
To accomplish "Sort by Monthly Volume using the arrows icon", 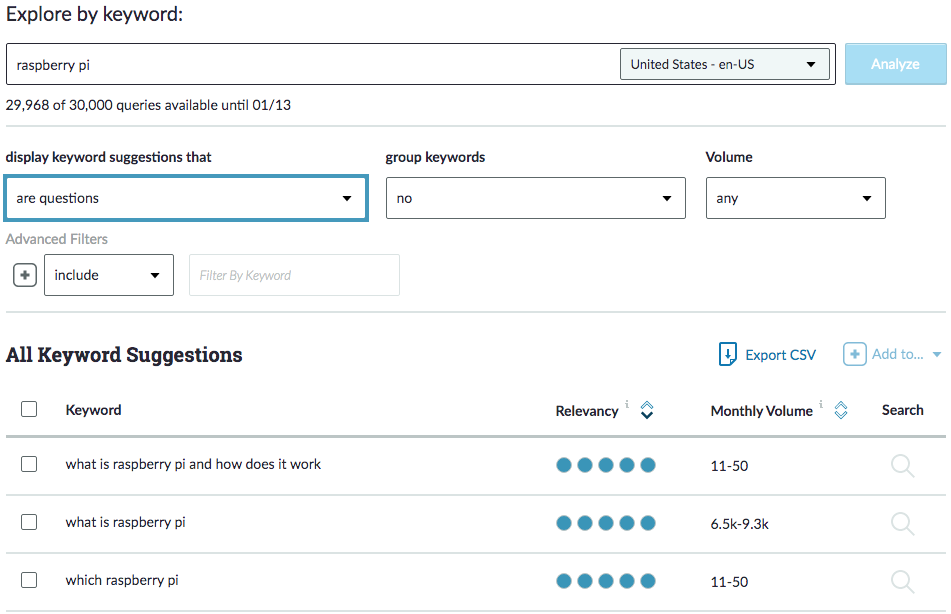I will [841, 410].
